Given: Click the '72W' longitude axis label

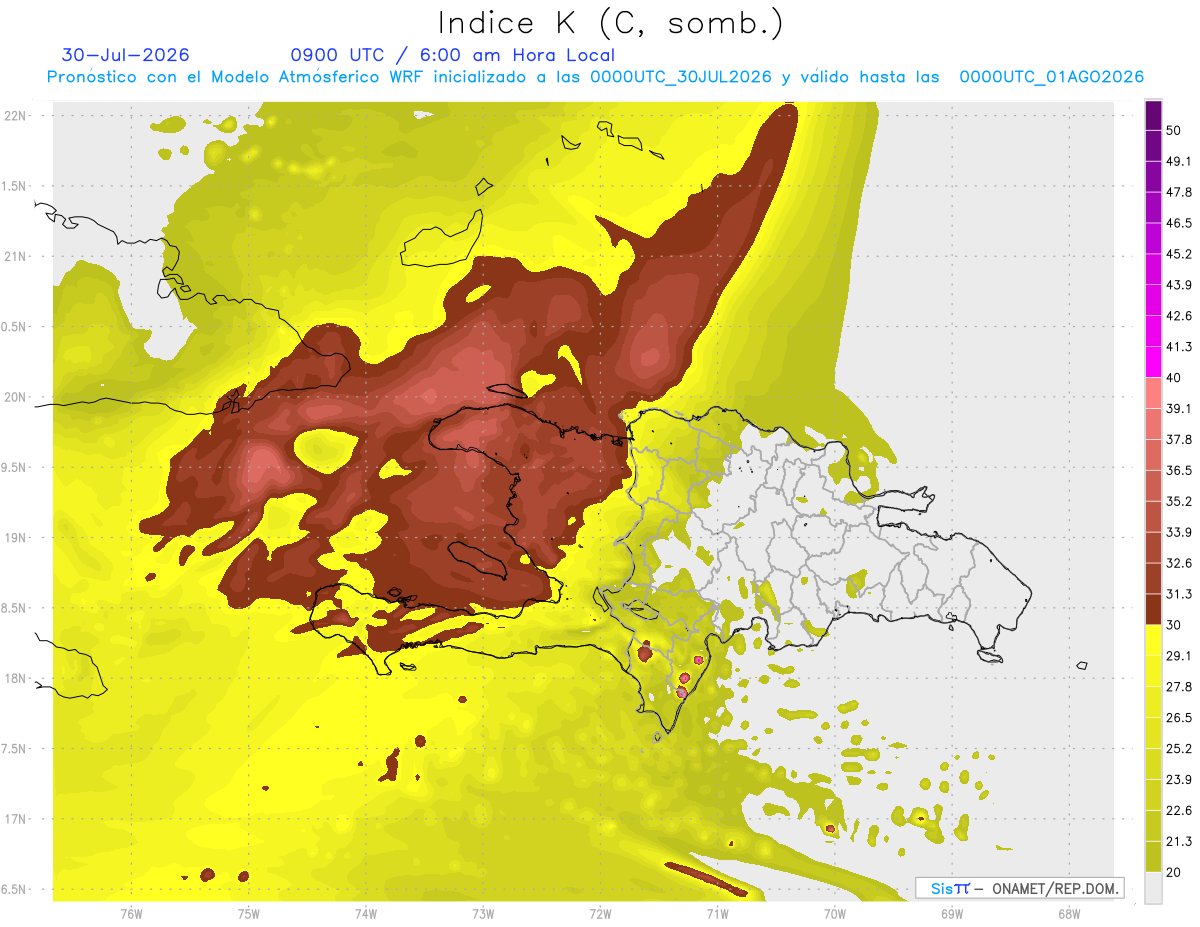Looking at the screenshot, I should click(x=600, y=914).
